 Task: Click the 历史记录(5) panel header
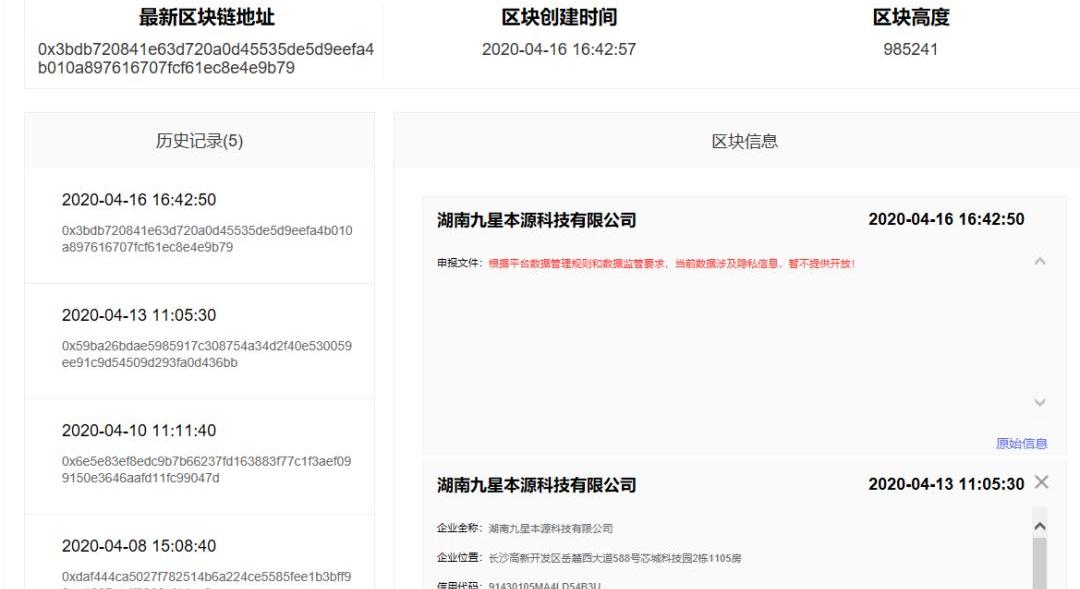tap(200, 141)
